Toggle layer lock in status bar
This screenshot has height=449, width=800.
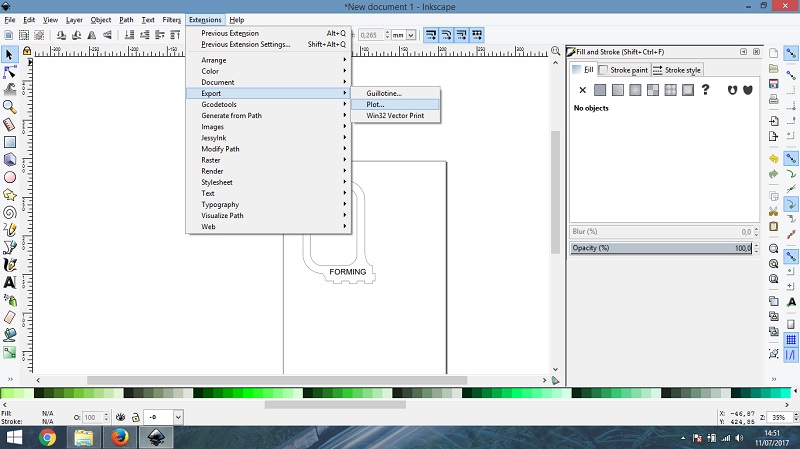click(x=135, y=417)
